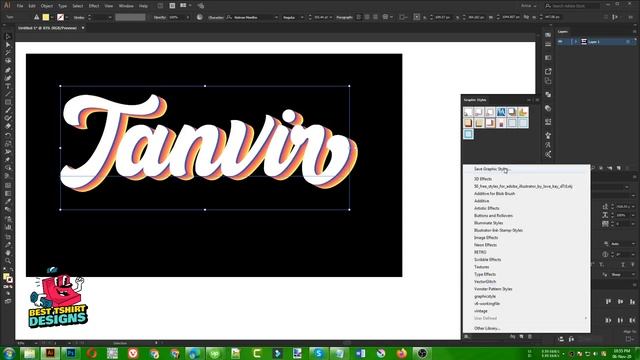This screenshot has height=360, width=640.
Task: Open the Stroke weight dropdown
Action: click(x=110, y=17)
